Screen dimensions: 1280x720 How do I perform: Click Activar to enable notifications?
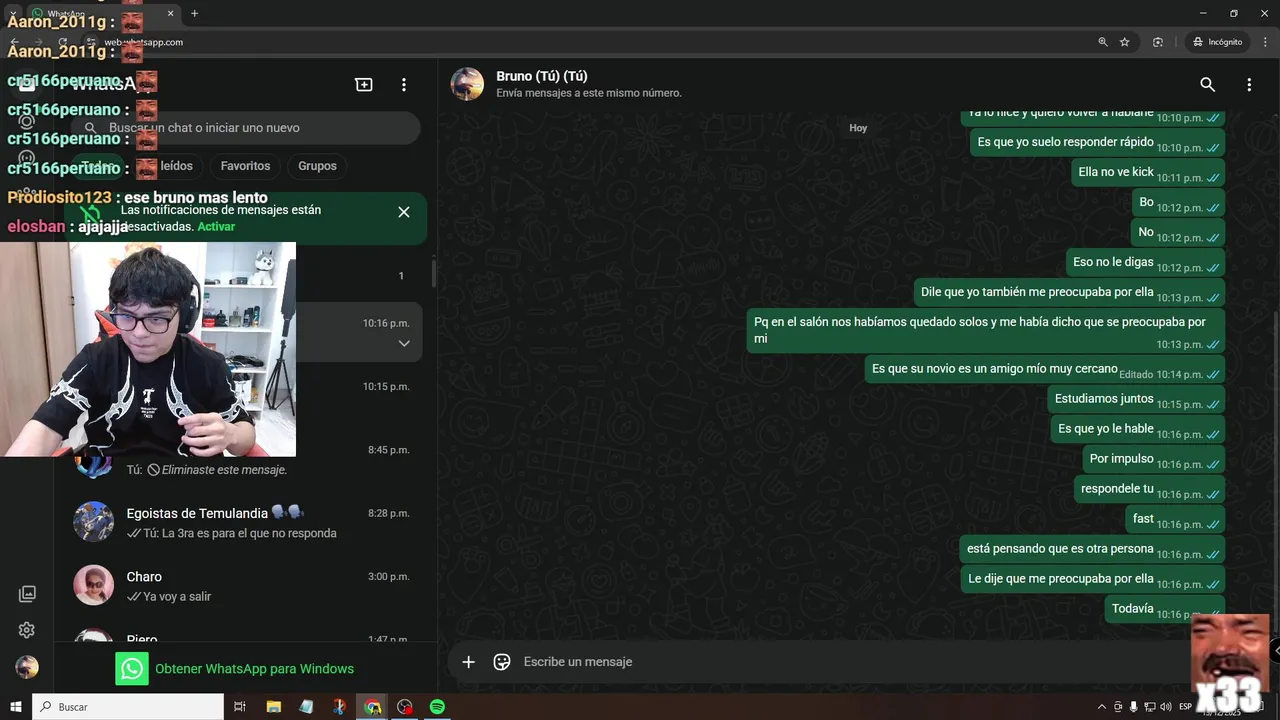coord(216,227)
